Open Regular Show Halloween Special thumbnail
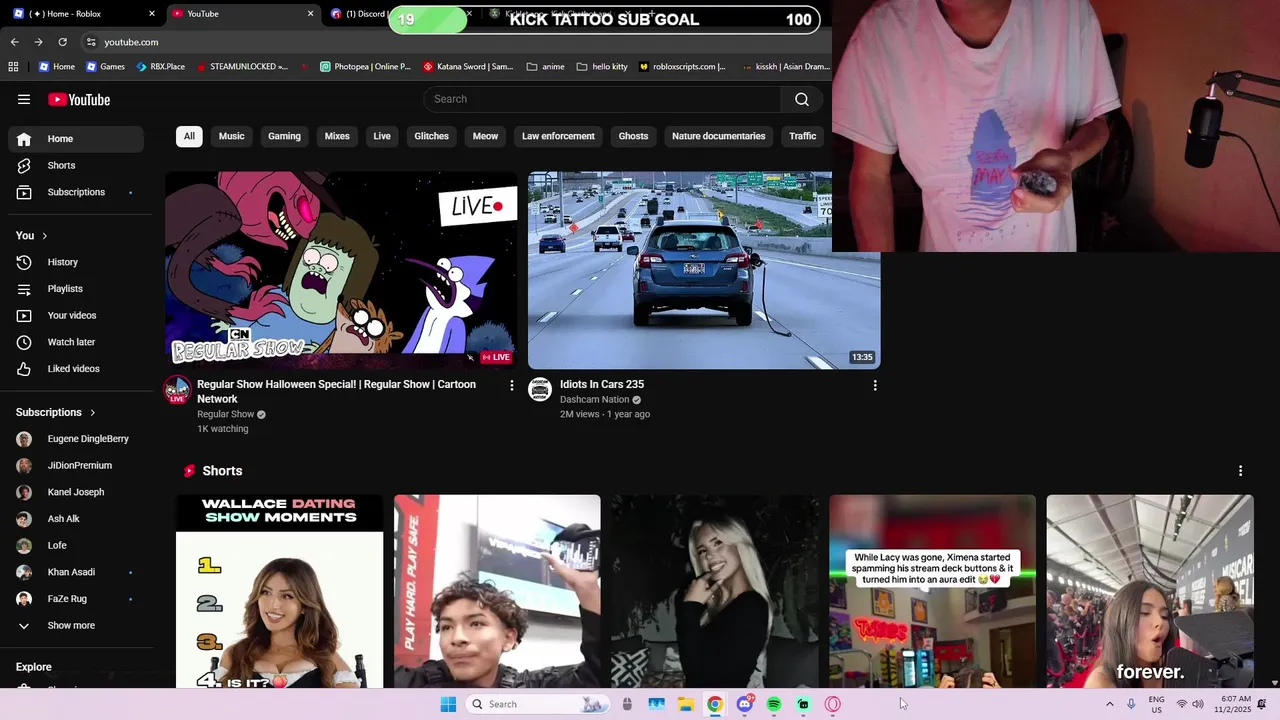The image size is (1280, 720). [x=341, y=270]
